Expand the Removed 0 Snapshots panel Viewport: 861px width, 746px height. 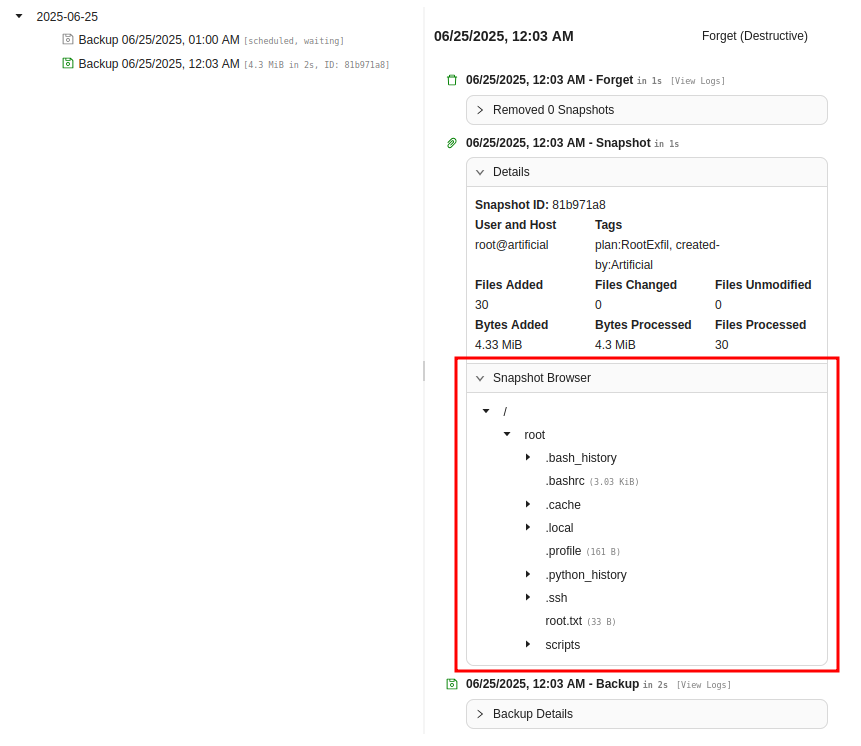[480, 110]
